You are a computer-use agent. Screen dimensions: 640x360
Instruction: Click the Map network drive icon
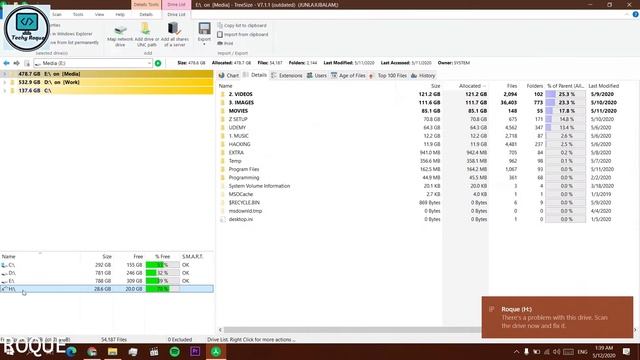pos(120,30)
